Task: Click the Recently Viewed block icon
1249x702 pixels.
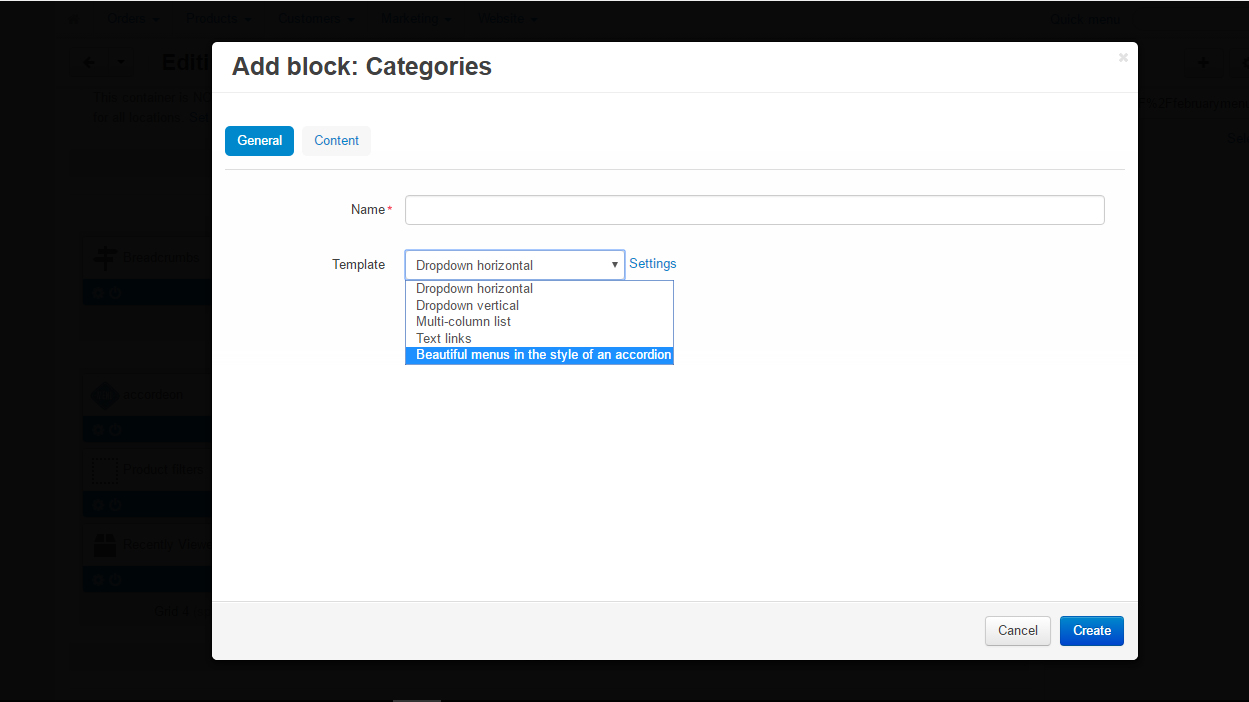Action: [x=105, y=545]
